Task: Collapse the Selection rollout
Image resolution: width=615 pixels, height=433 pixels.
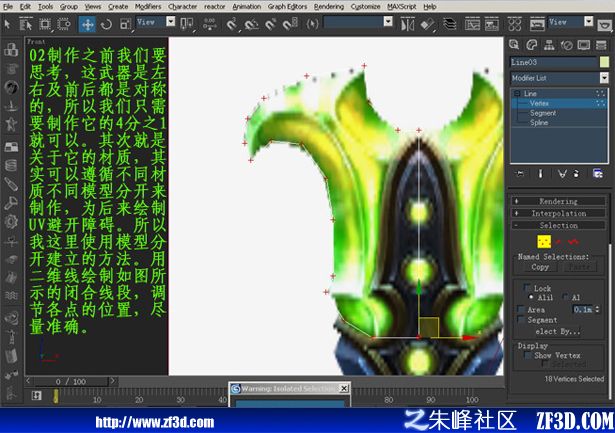Action: (x=558, y=226)
